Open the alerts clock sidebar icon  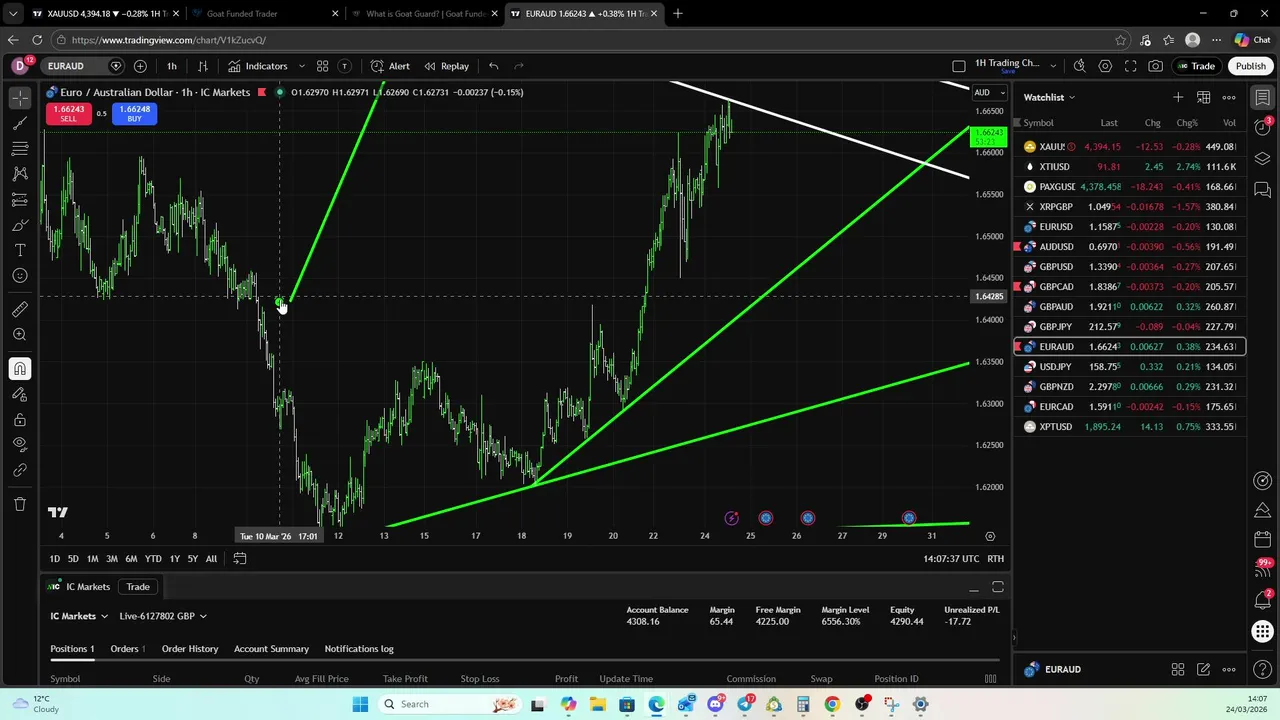(x=1263, y=127)
